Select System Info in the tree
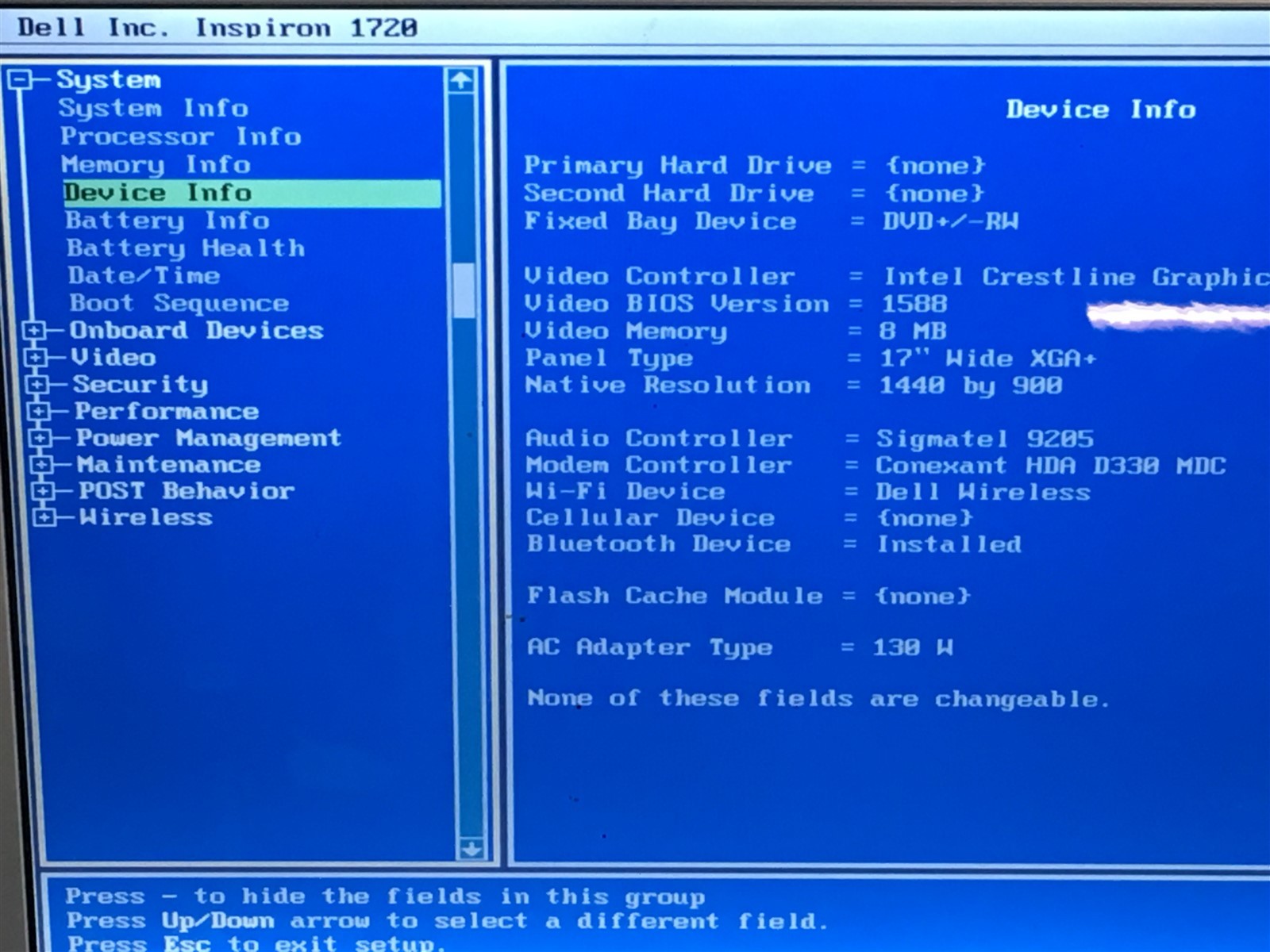Viewport: 1270px width, 952px height. [x=153, y=108]
